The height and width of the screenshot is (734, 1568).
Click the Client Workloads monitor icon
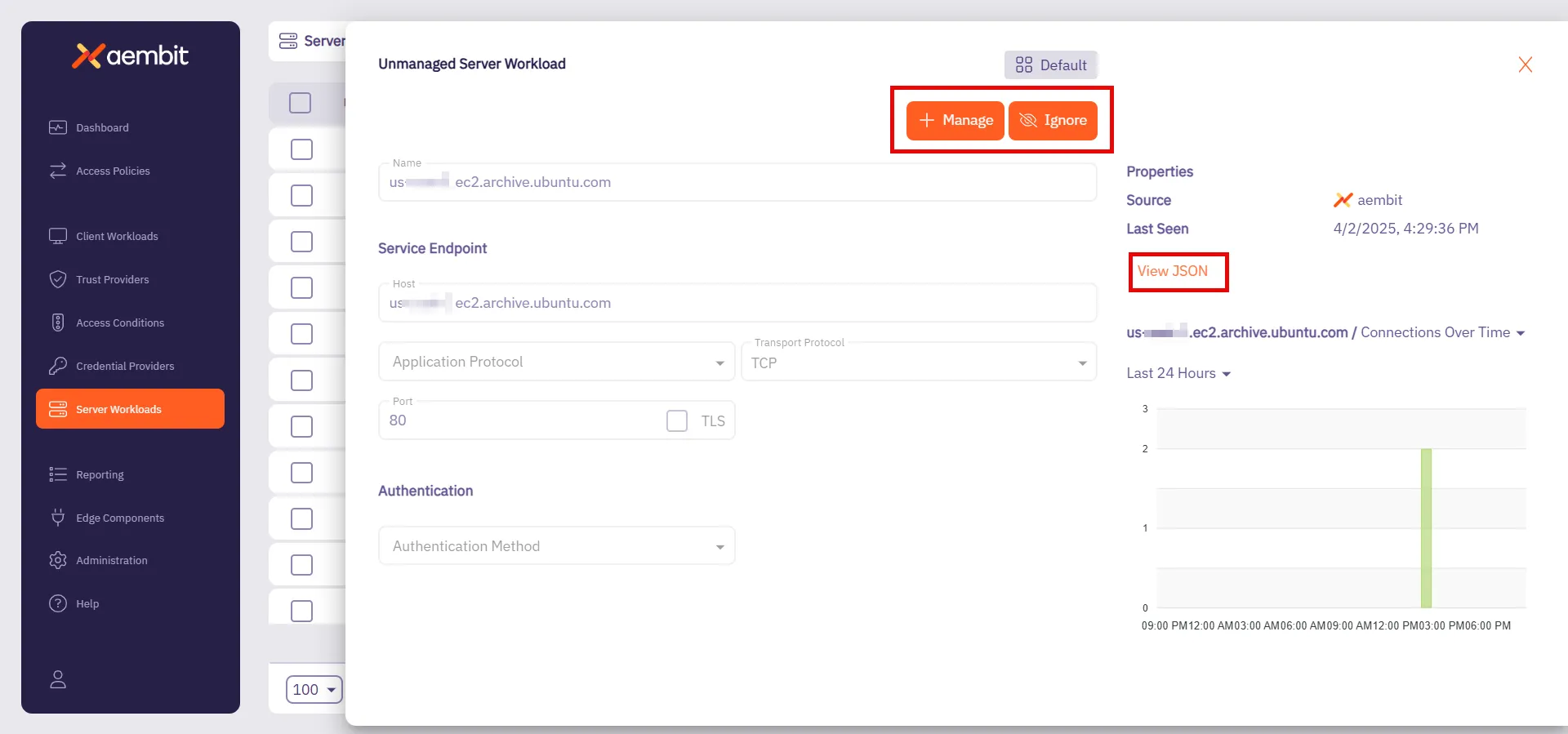pos(58,236)
